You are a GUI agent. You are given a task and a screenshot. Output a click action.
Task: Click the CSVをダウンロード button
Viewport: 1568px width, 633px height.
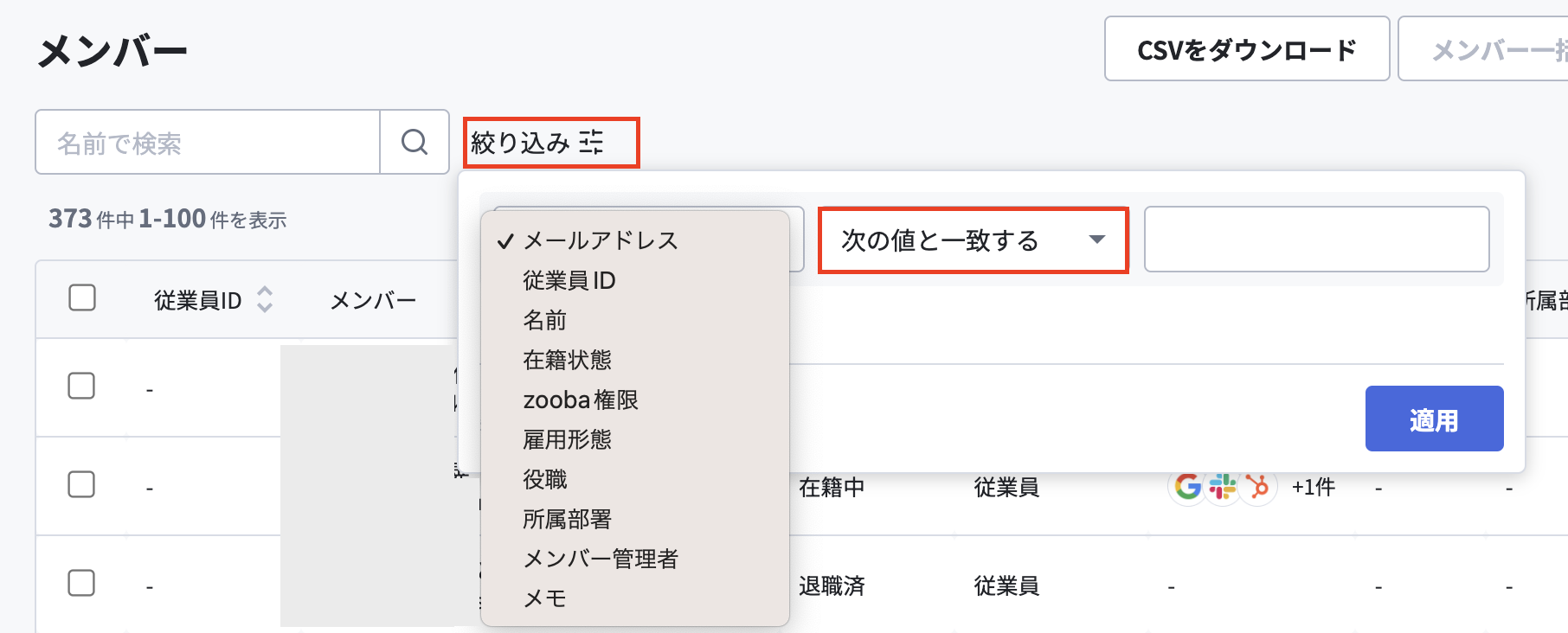[x=1247, y=49]
